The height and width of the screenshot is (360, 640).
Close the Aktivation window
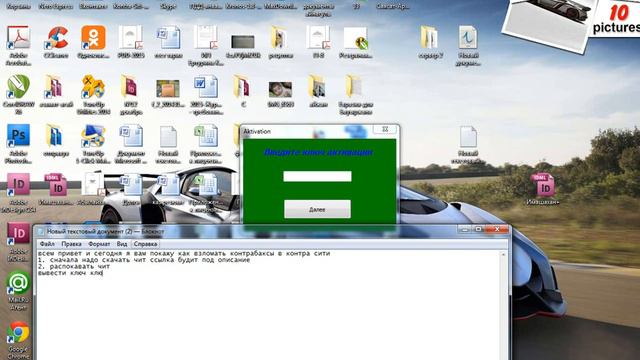(x=385, y=129)
